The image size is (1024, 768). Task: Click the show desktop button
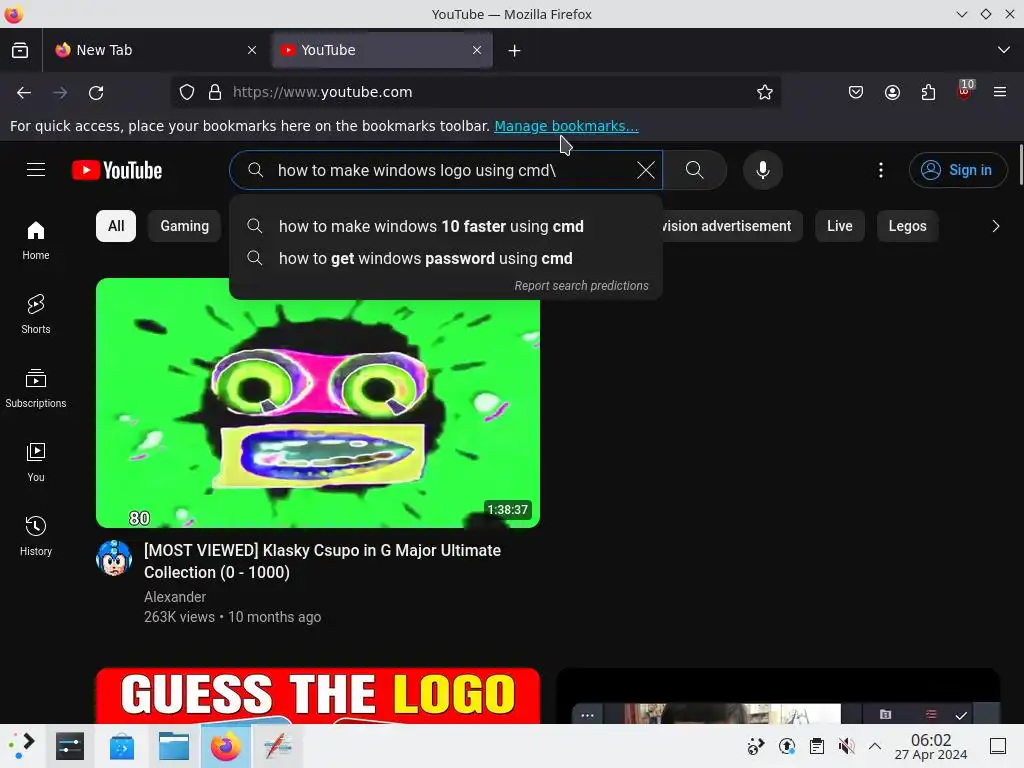coord(997,746)
